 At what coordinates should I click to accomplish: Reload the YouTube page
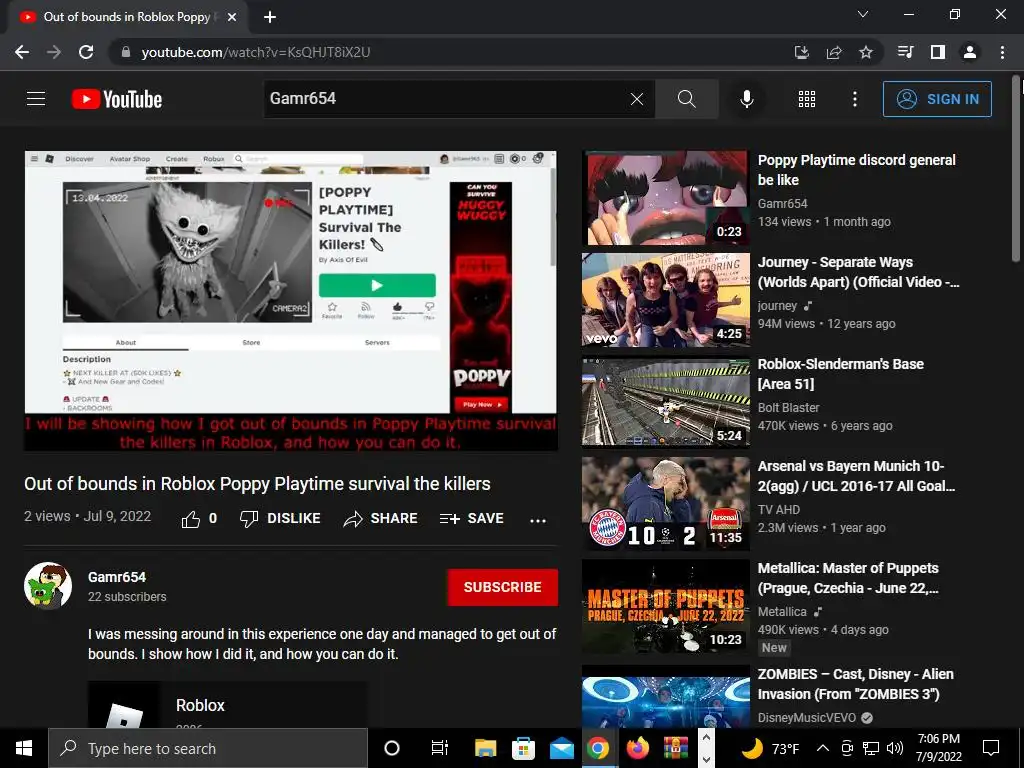point(86,52)
